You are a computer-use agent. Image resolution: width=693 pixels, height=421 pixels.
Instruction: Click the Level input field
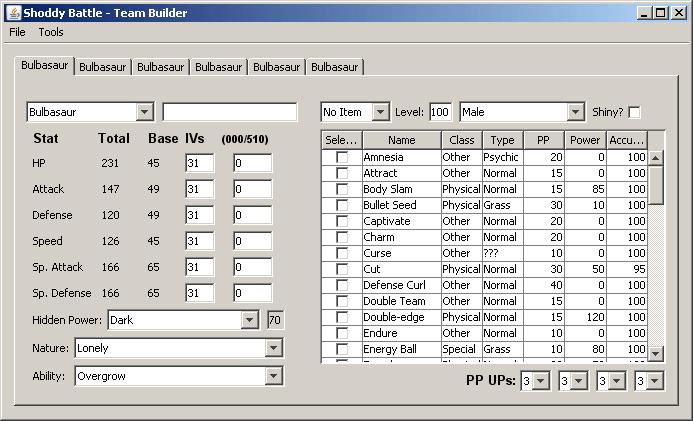coord(440,112)
